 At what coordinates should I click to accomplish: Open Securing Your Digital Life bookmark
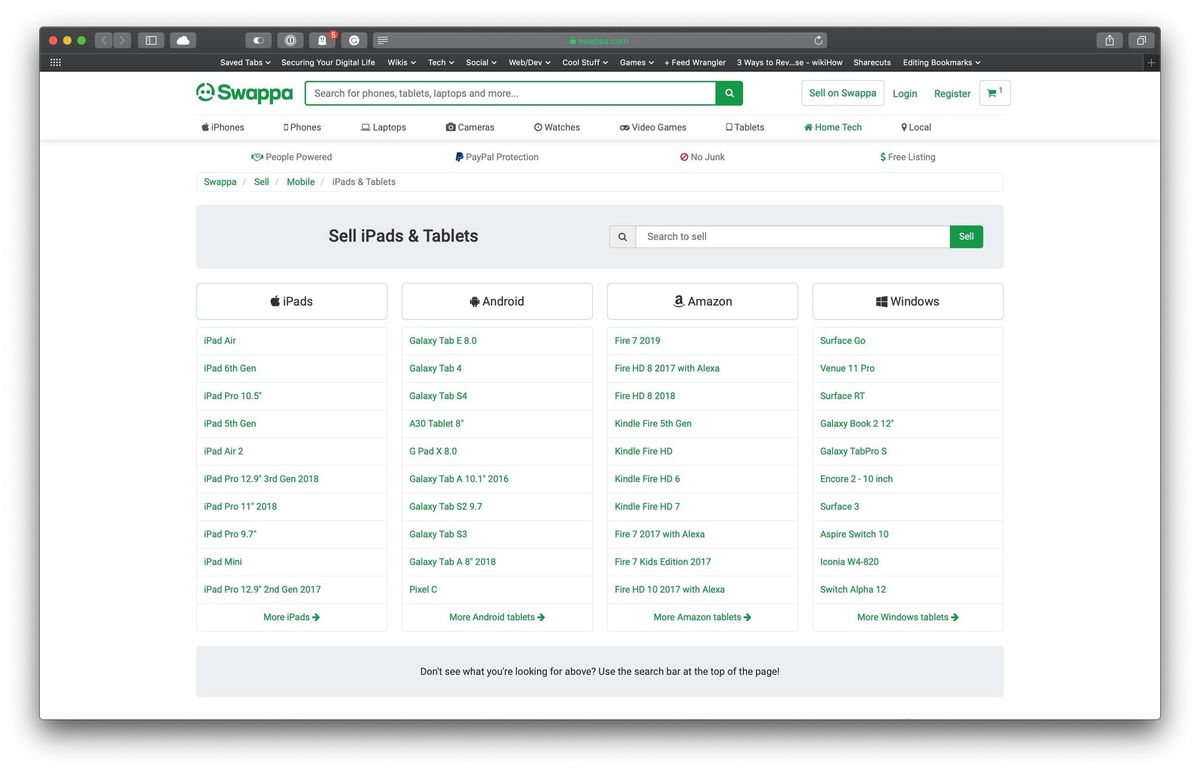coord(328,62)
